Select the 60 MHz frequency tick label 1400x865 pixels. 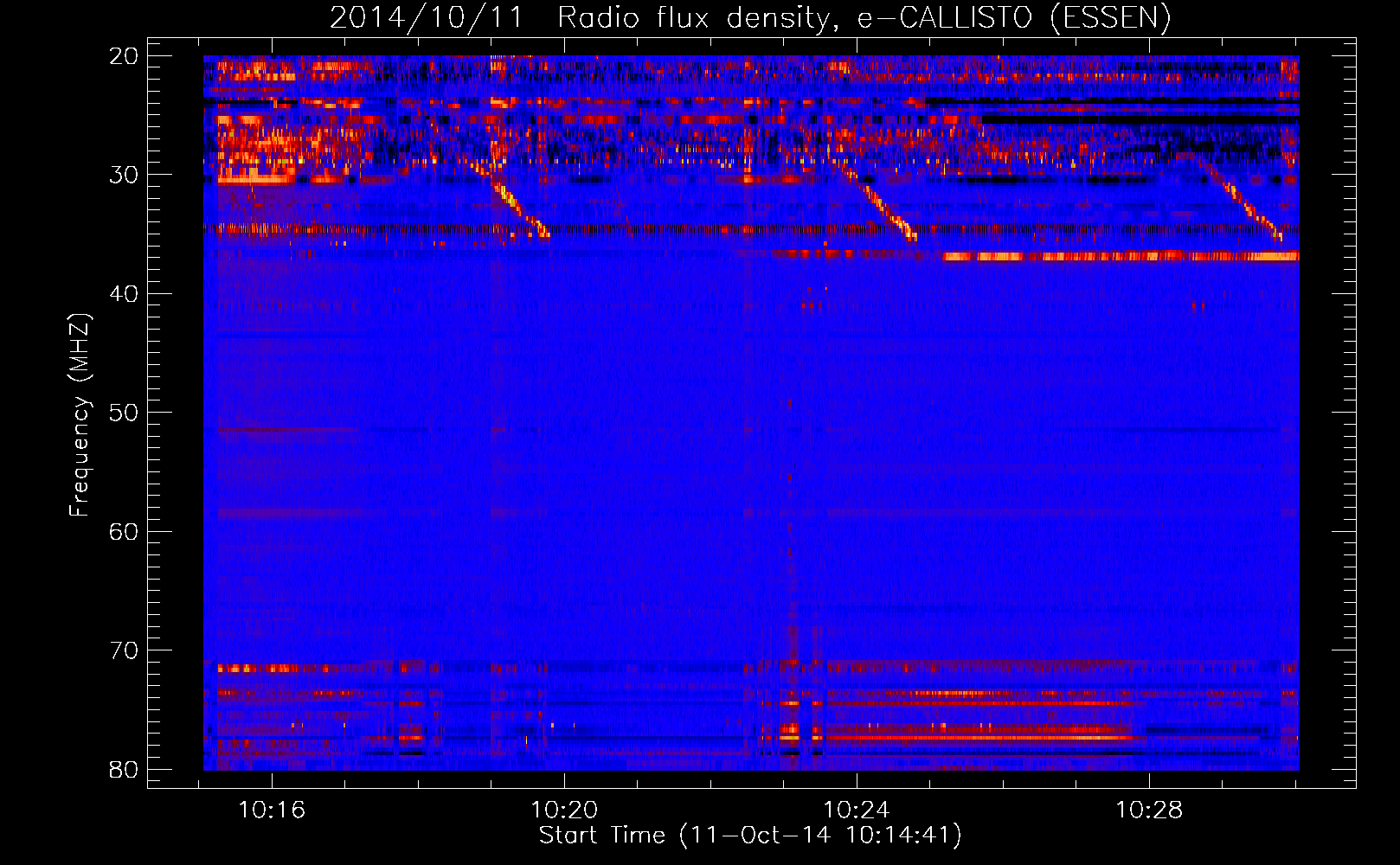[124, 531]
